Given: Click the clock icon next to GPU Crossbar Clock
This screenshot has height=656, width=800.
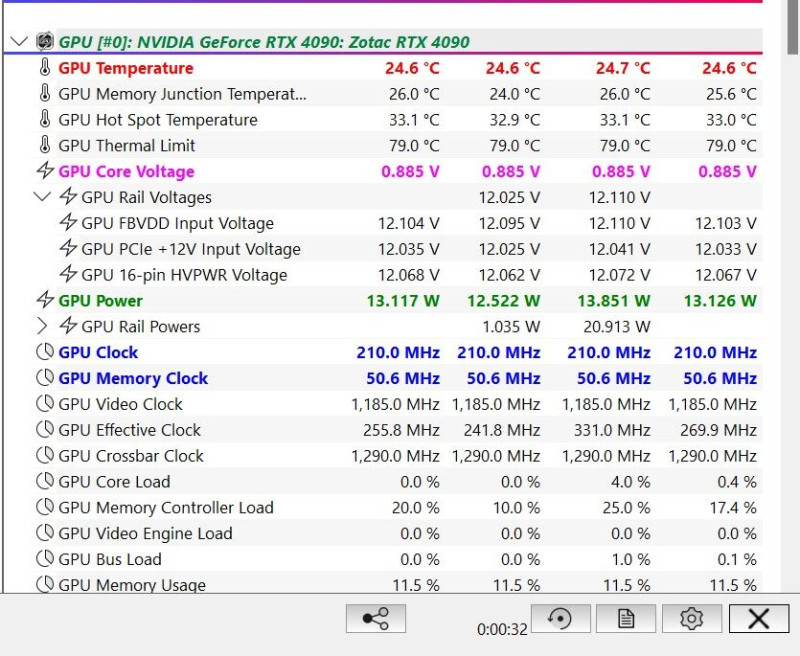Looking at the screenshot, I should pyautogui.click(x=45, y=456).
